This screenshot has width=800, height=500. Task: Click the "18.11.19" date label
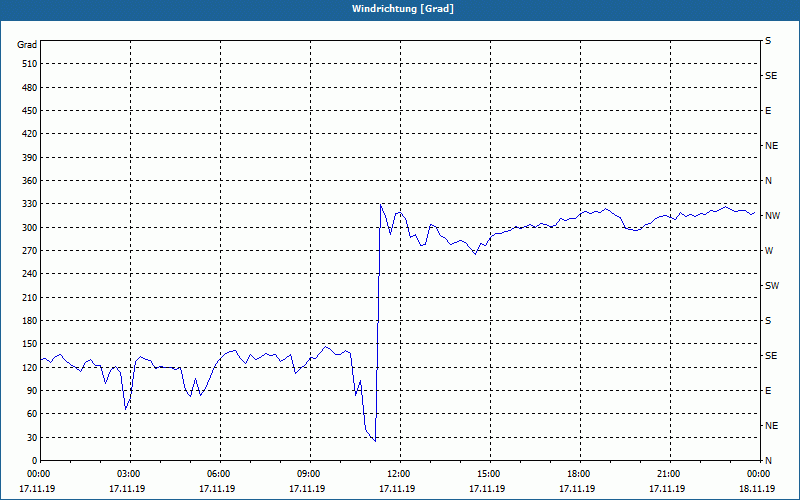757,489
